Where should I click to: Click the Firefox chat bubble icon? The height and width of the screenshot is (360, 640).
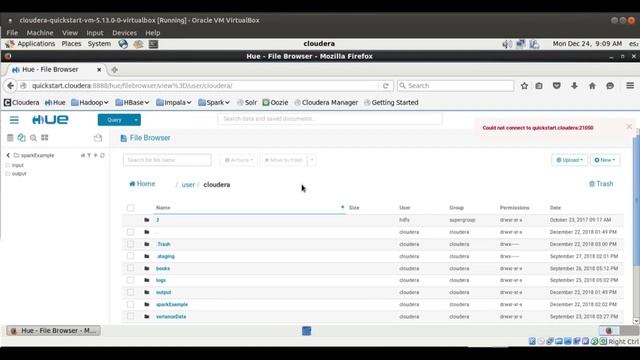coord(610,86)
